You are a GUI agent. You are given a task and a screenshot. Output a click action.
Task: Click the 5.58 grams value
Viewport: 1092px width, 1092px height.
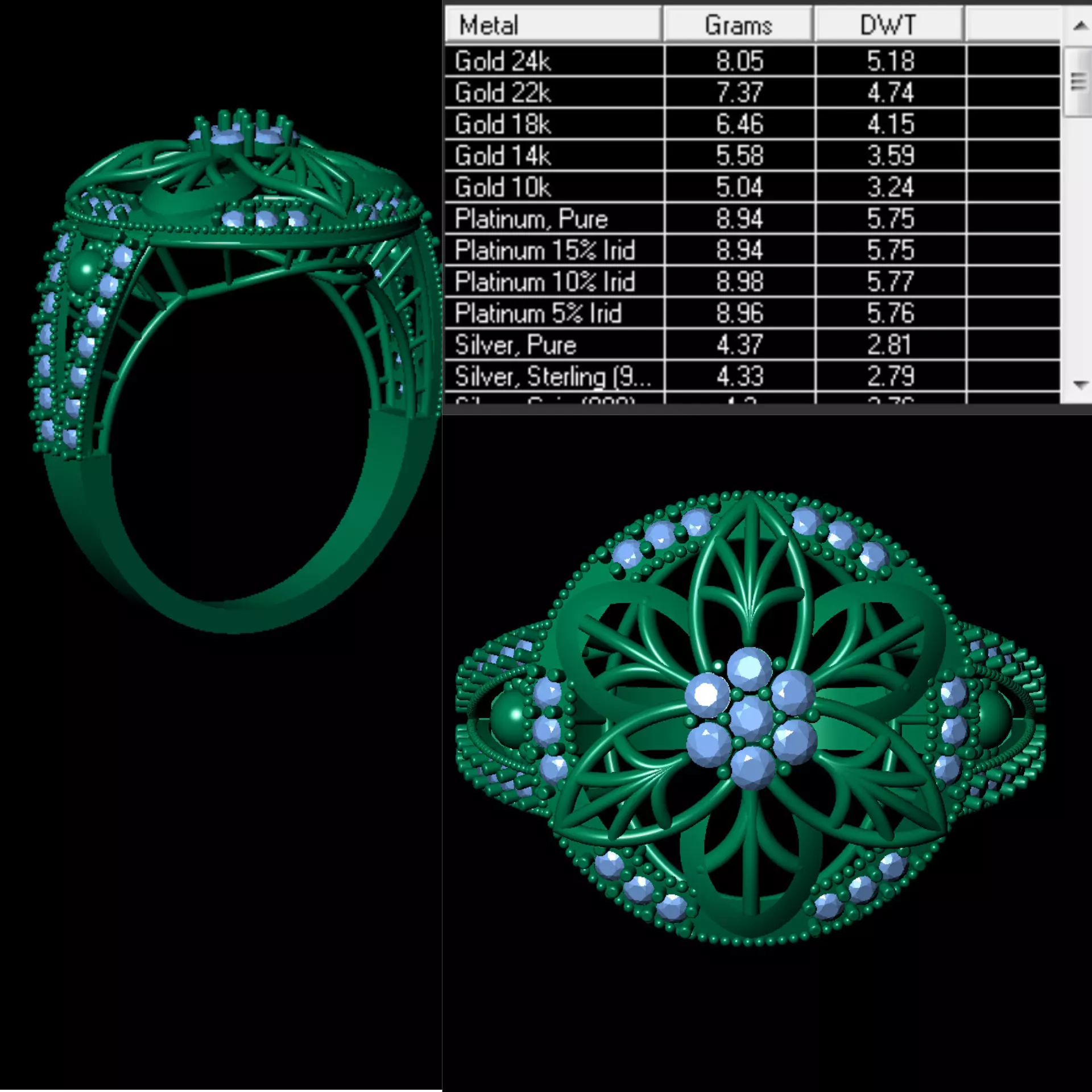coord(739,155)
